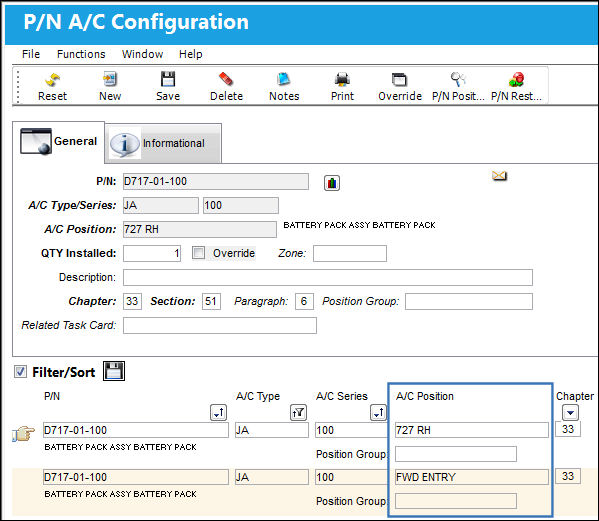
Task: Click Position Group box under FWD ENTRY row
Action: [456, 501]
